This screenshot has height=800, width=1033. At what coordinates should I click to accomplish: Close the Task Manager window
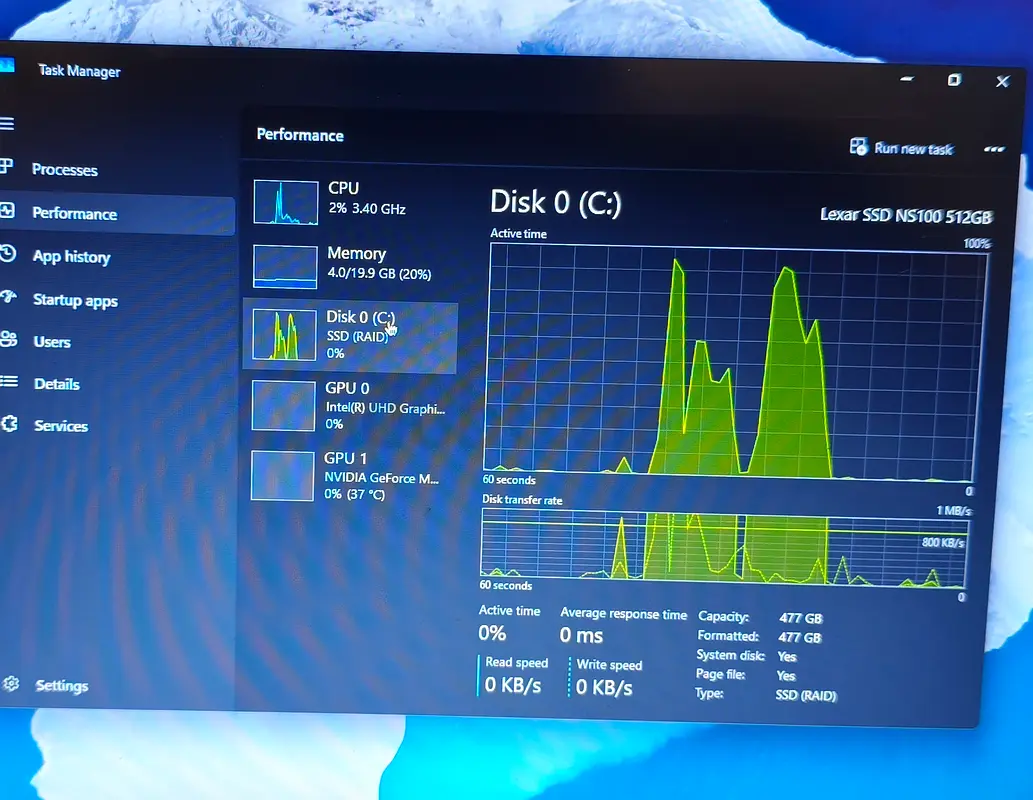coord(1003,81)
